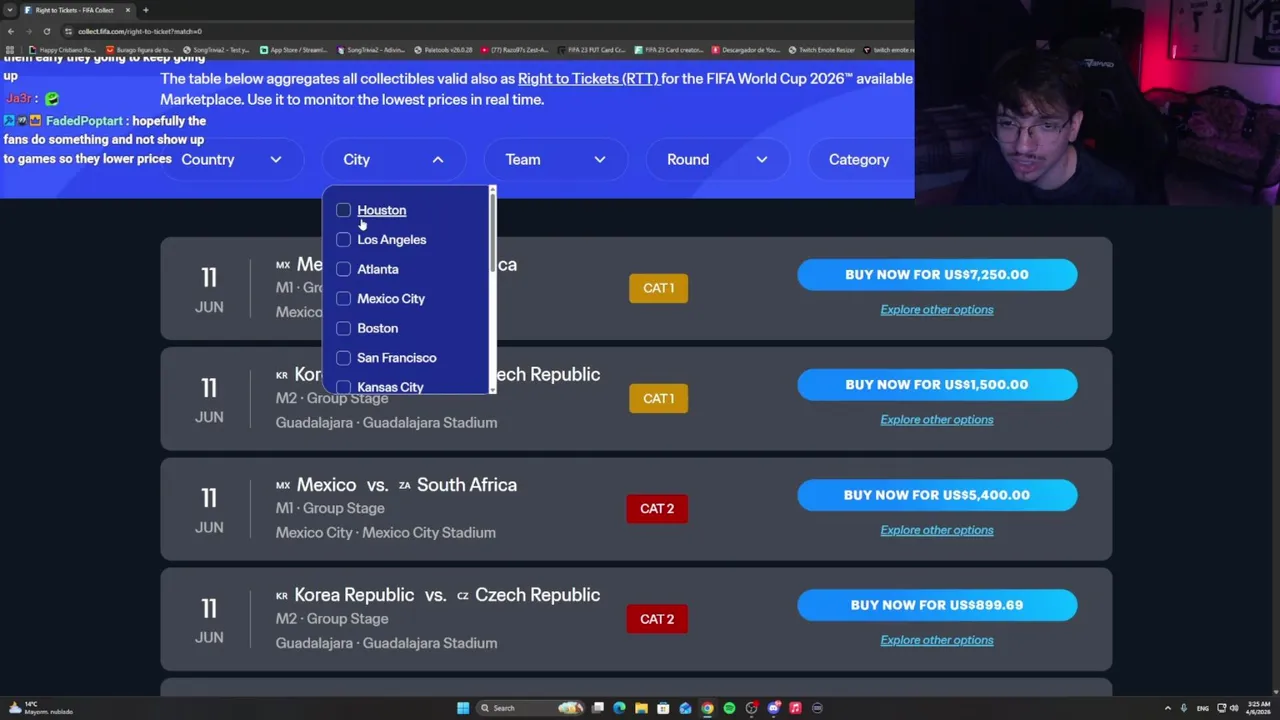Click the microphone tray icon
The height and width of the screenshot is (720, 1280).
[1184, 708]
